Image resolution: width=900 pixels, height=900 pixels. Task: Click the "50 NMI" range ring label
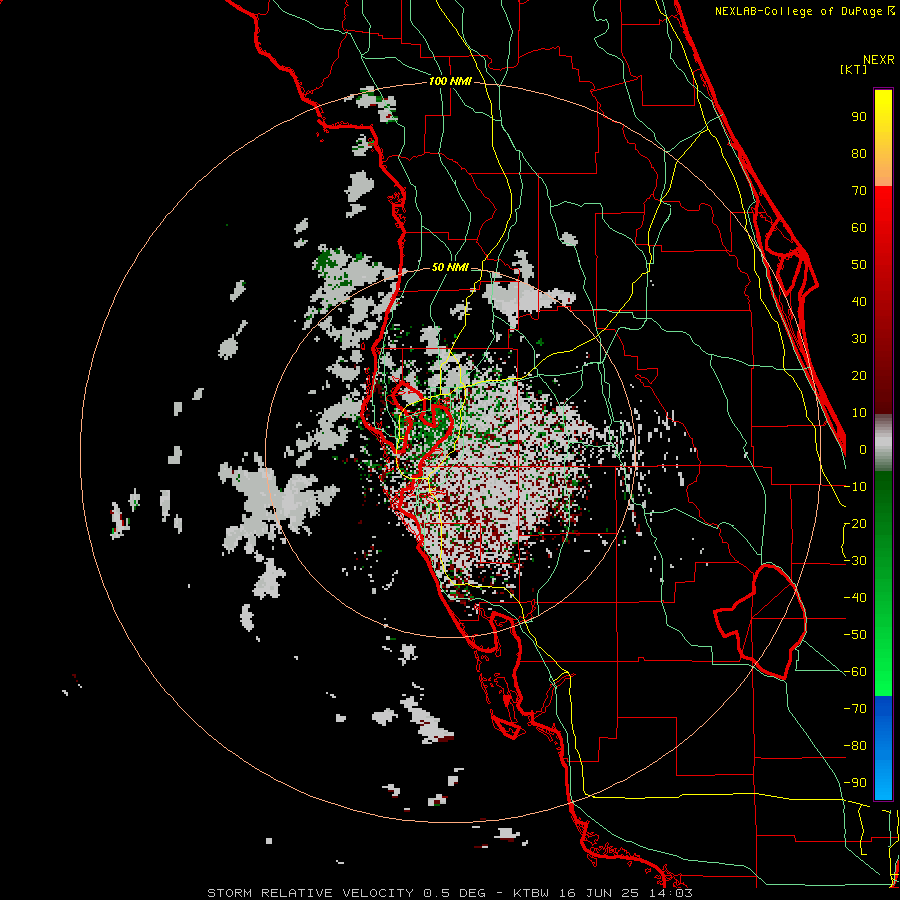tap(449, 267)
